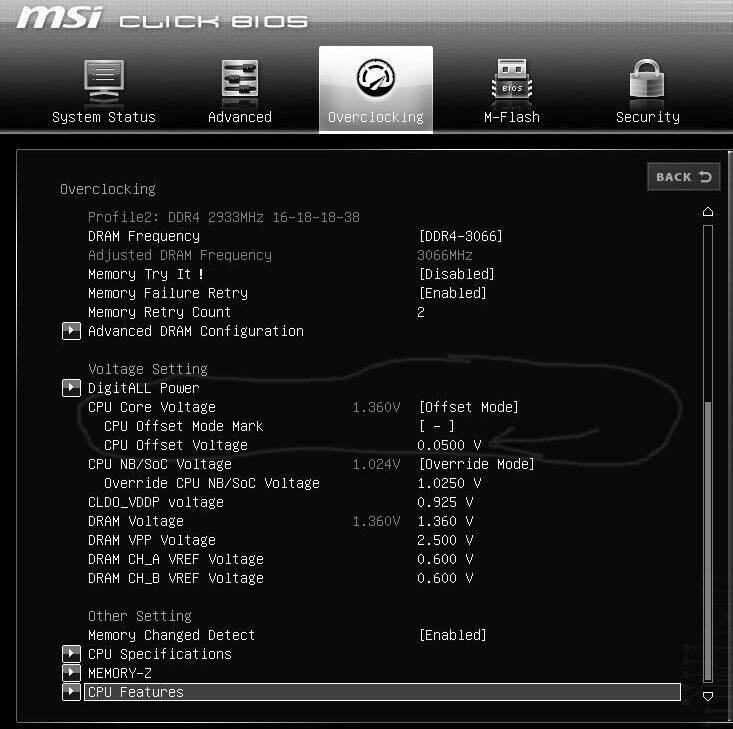Edit DRAM CH_A VREF Voltage 0.600 V value
Image resolution: width=733 pixels, height=729 pixels.
445,559
